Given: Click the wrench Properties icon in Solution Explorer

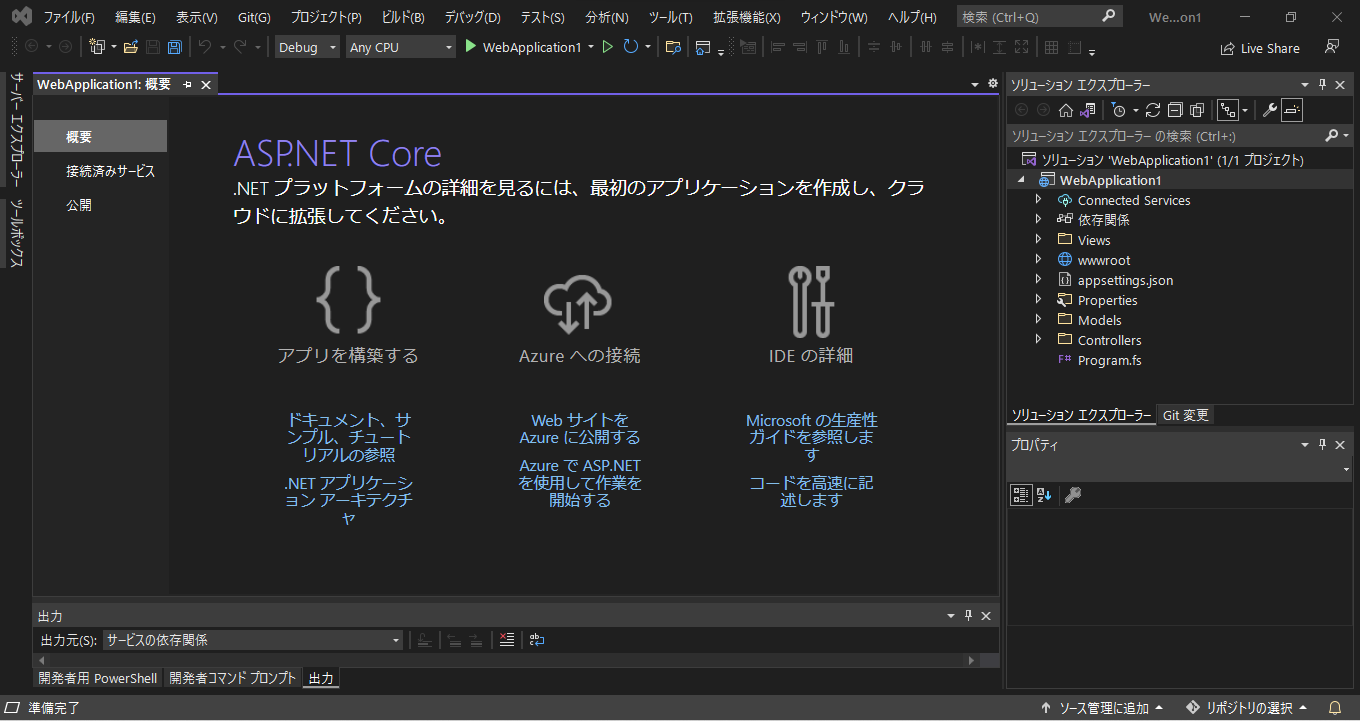Looking at the screenshot, I should 1269,110.
